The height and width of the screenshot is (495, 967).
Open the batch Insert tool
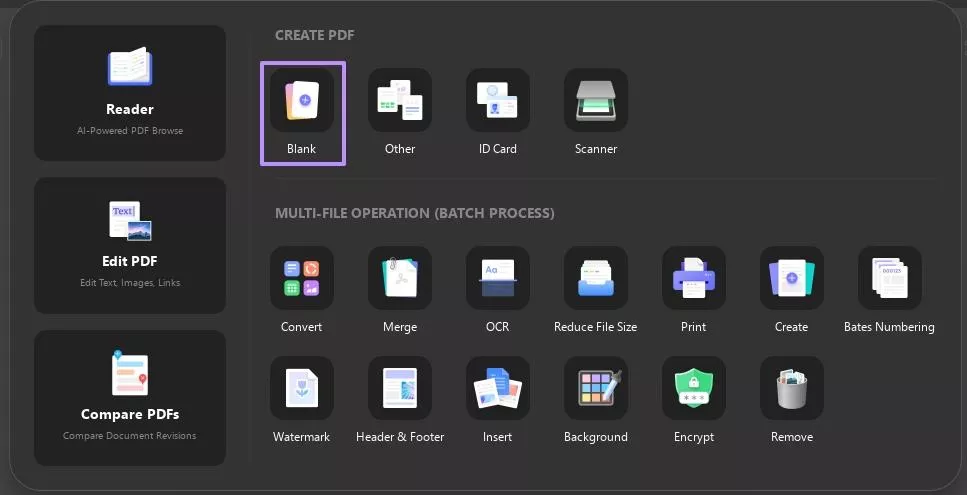tap(498, 388)
